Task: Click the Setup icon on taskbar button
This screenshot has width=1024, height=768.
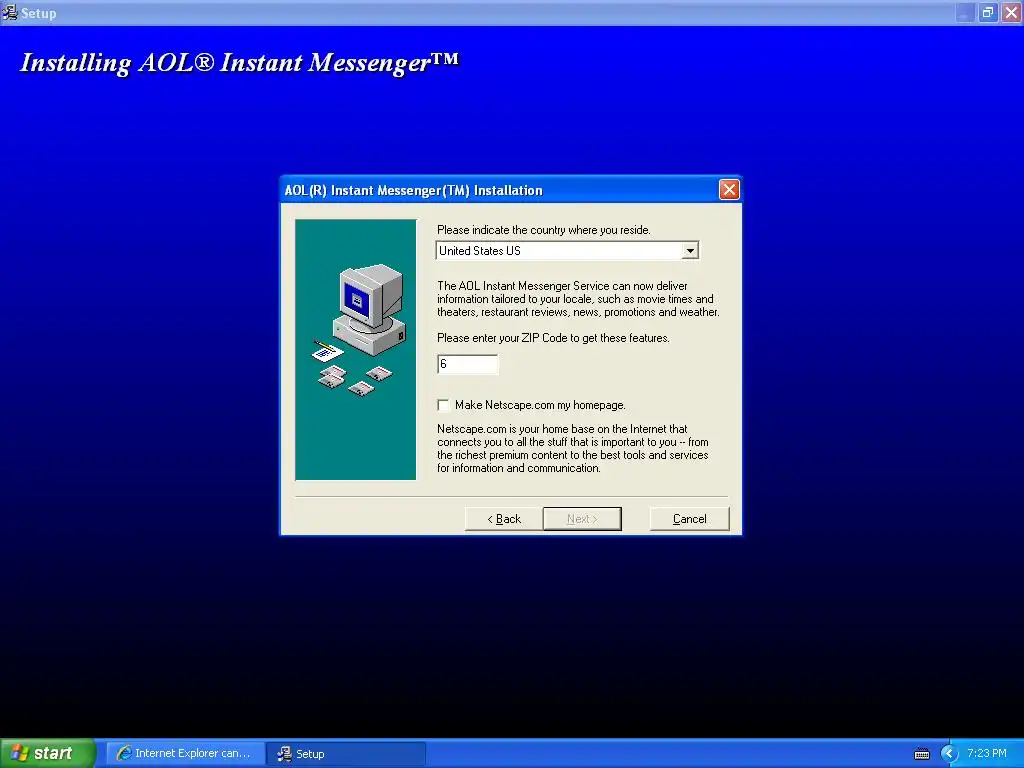Action: pos(284,753)
